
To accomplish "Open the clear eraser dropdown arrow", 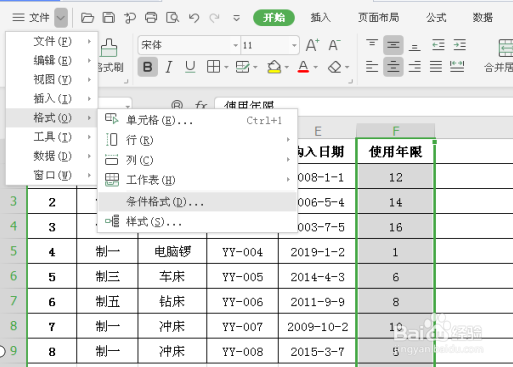I will tap(347, 67).
